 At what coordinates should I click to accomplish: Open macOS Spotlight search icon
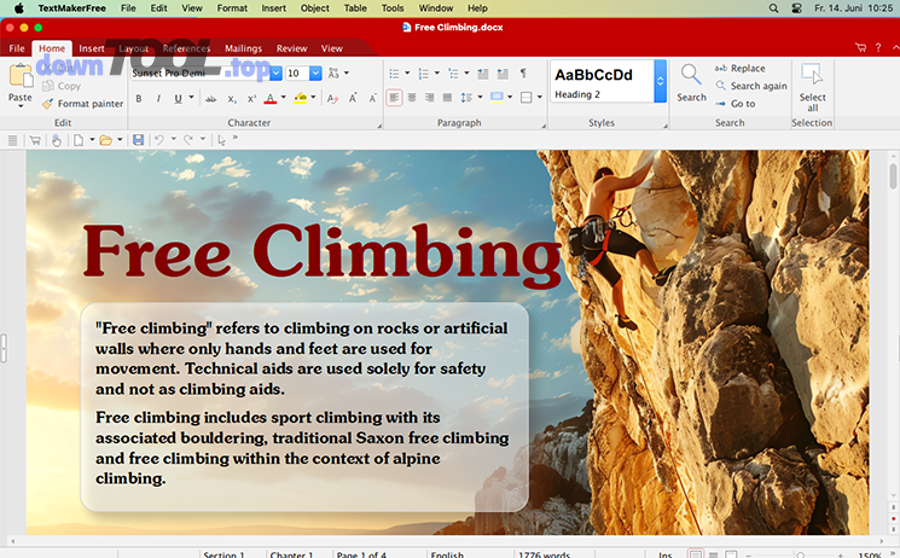773,8
